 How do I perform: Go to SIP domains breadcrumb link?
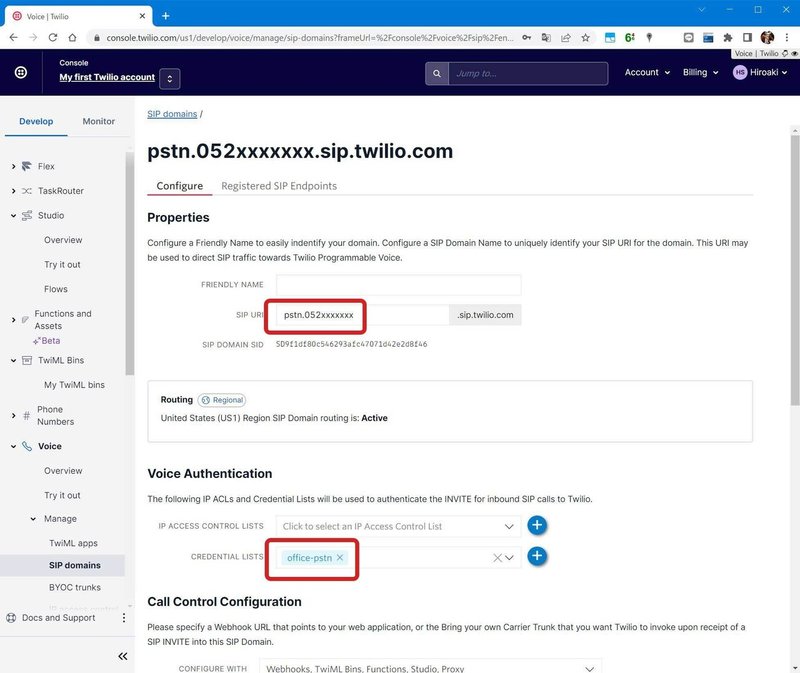click(x=172, y=114)
